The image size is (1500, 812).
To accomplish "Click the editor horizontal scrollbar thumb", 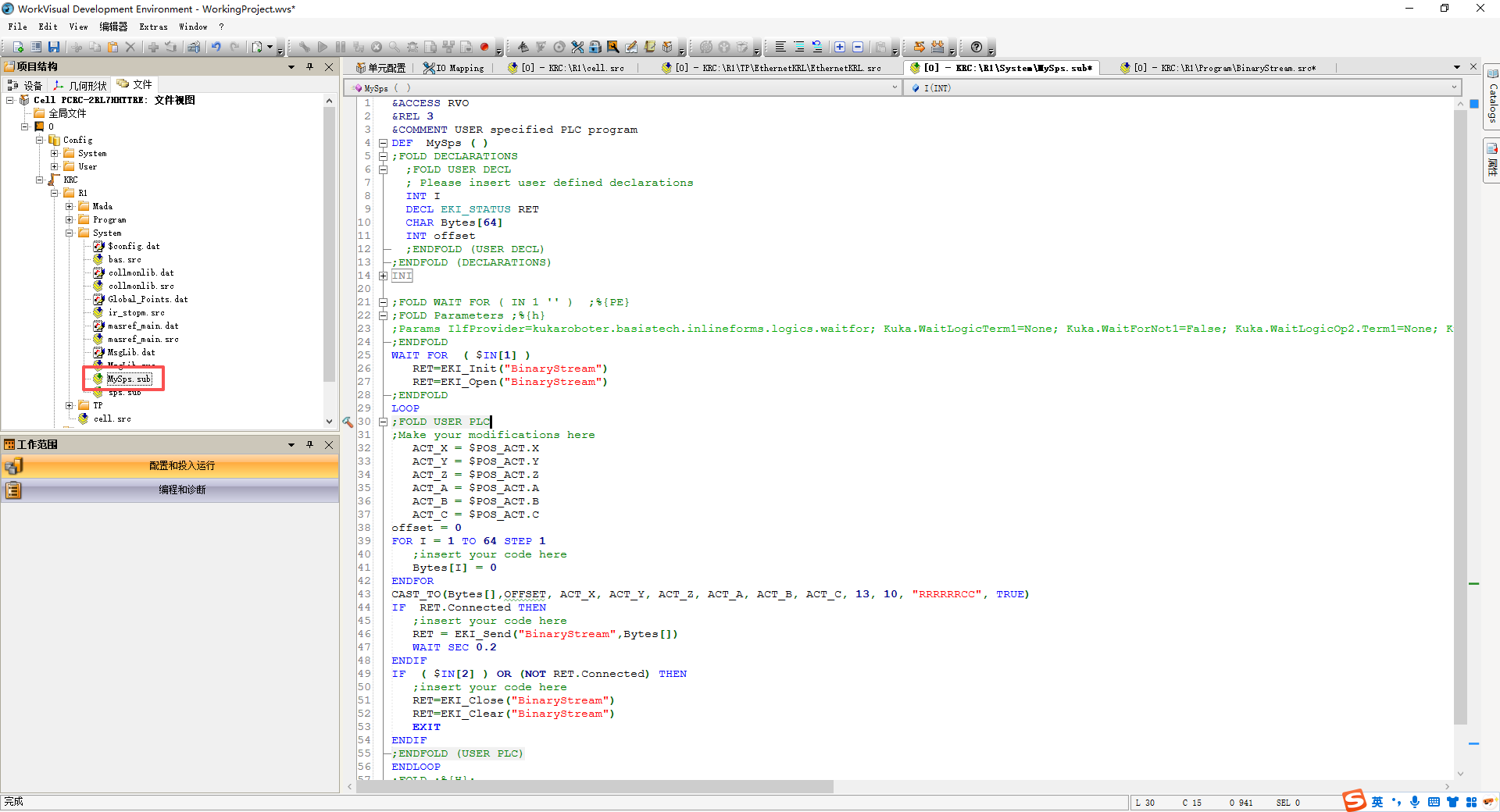I will pos(595,786).
